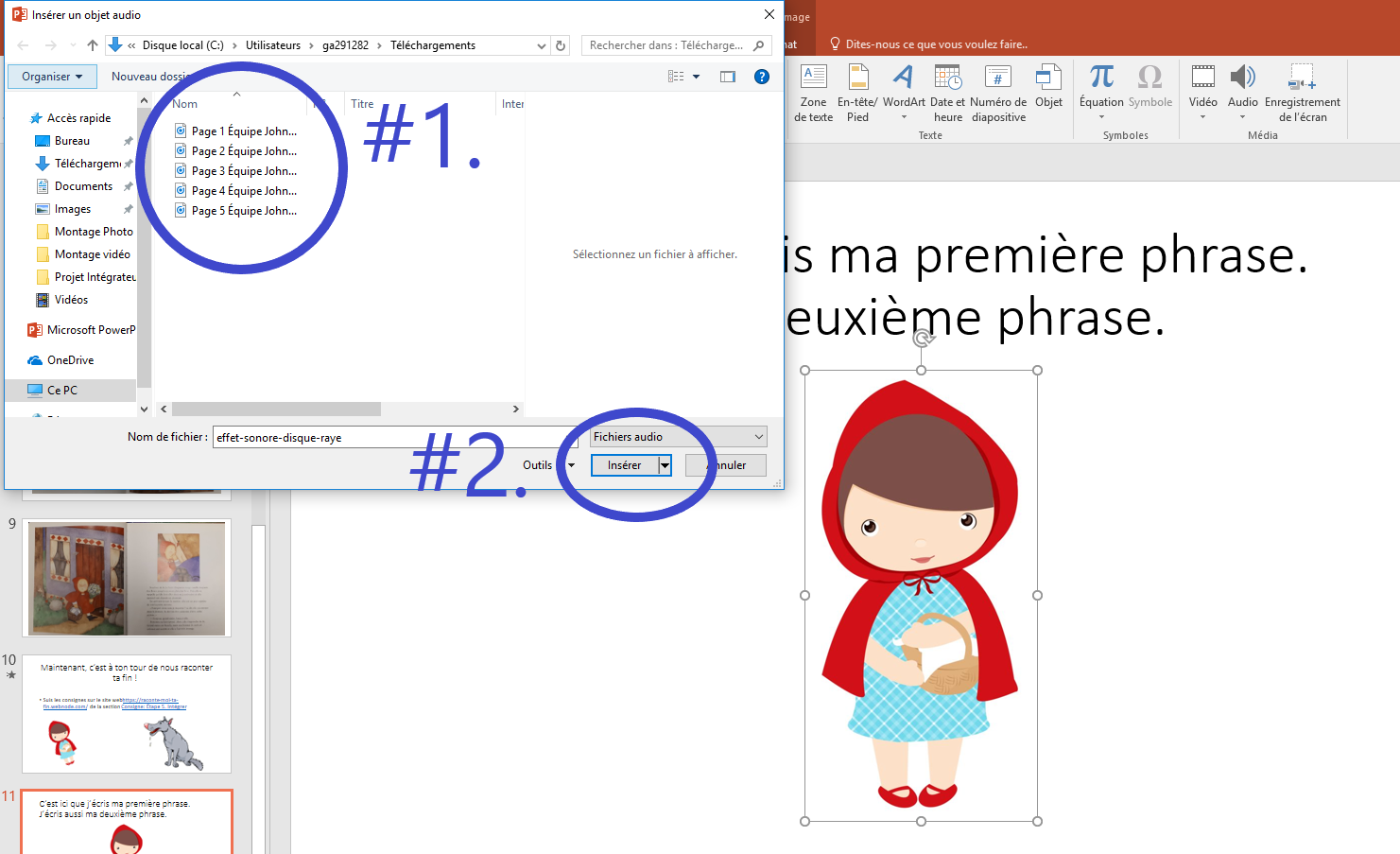Image resolution: width=1400 pixels, height=854 pixels.
Task: Select file Page 3 Équipe John
Action: tap(236, 171)
